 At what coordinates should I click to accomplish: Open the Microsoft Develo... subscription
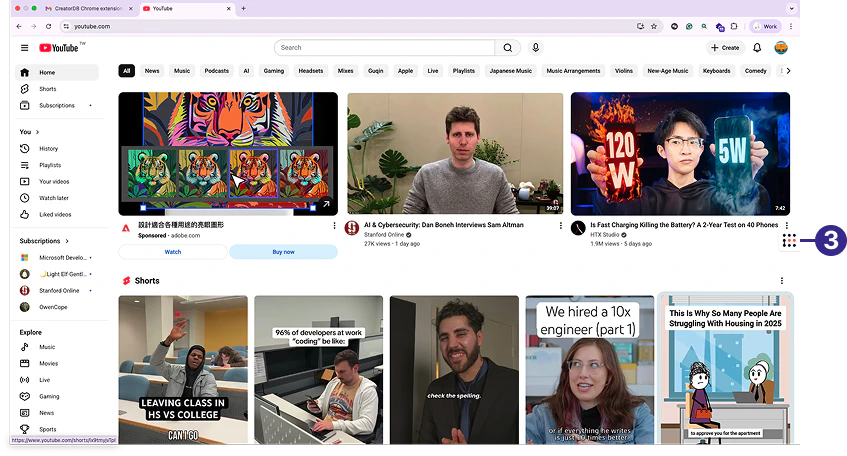56,258
